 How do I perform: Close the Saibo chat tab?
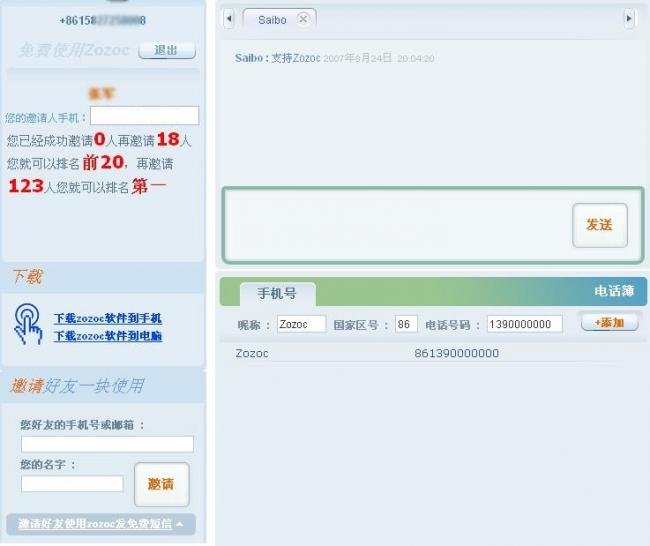(303, 19)
